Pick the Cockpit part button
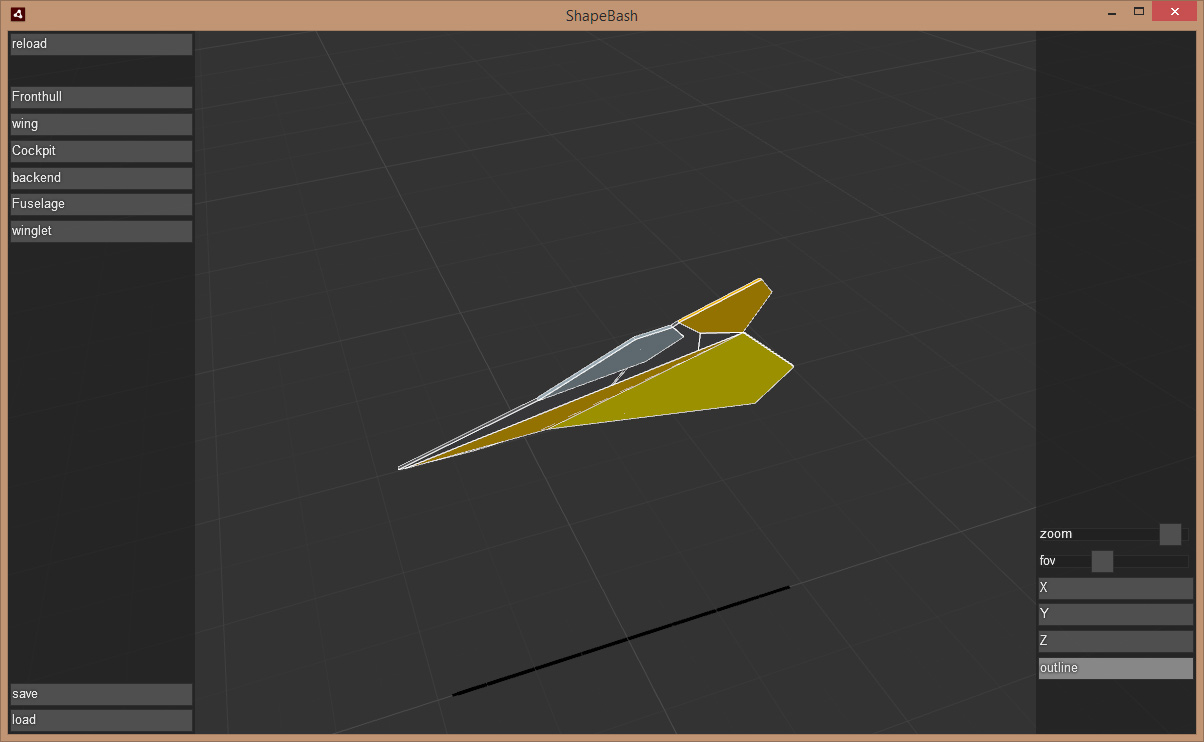Viewport: 1204px width, 742px height. coord(100,151)
